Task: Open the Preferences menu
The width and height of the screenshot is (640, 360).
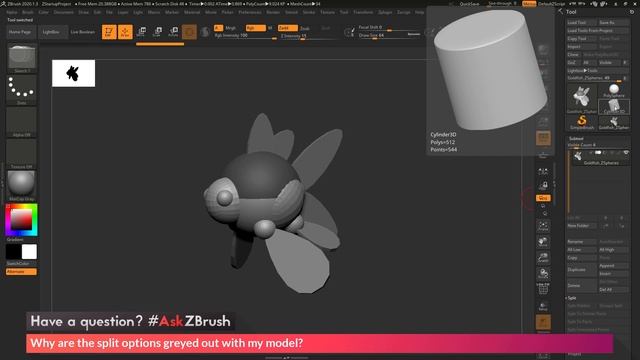Action: click(250, 12)
